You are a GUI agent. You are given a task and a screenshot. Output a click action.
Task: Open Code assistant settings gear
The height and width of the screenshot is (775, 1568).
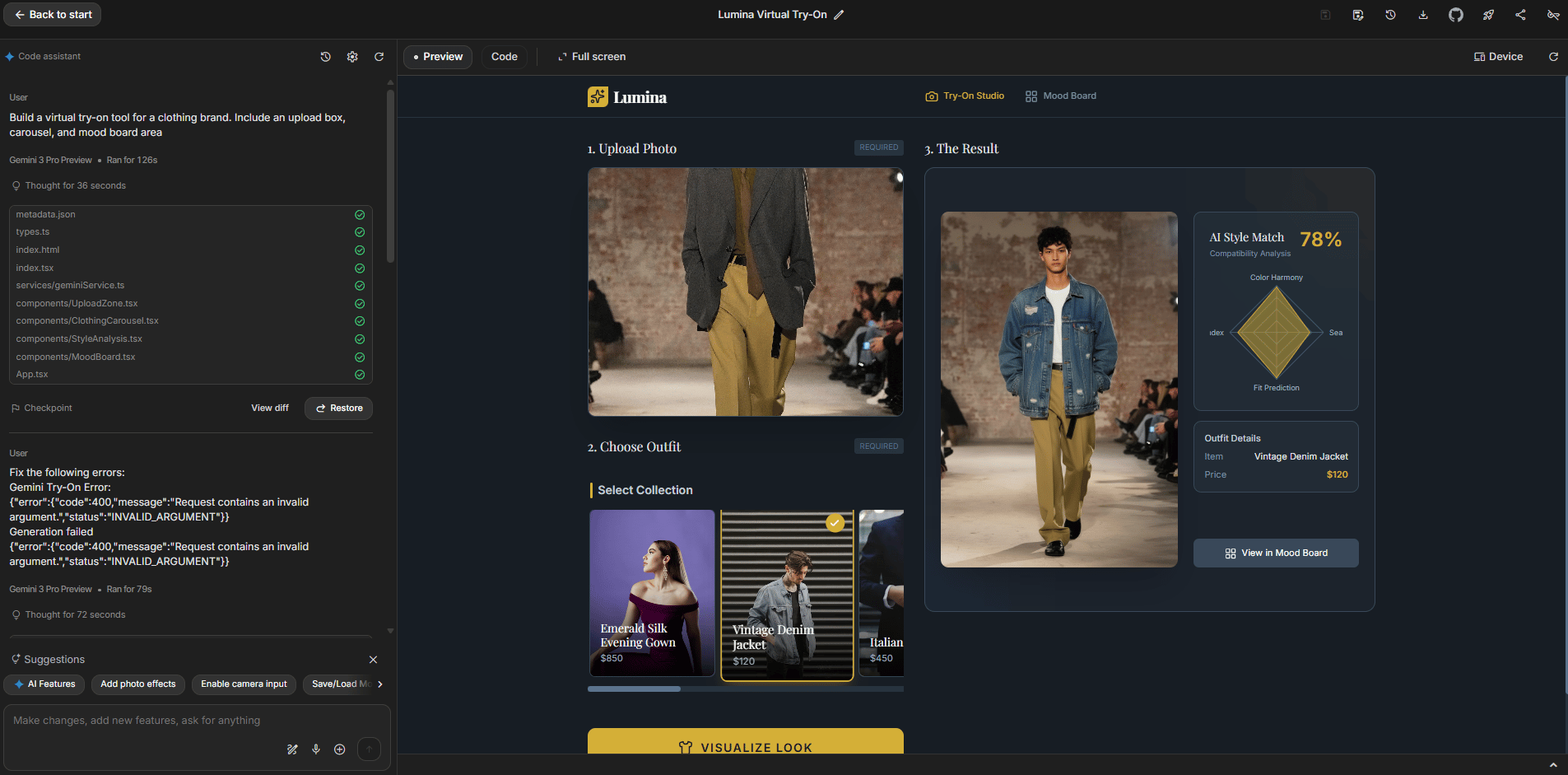352,57
